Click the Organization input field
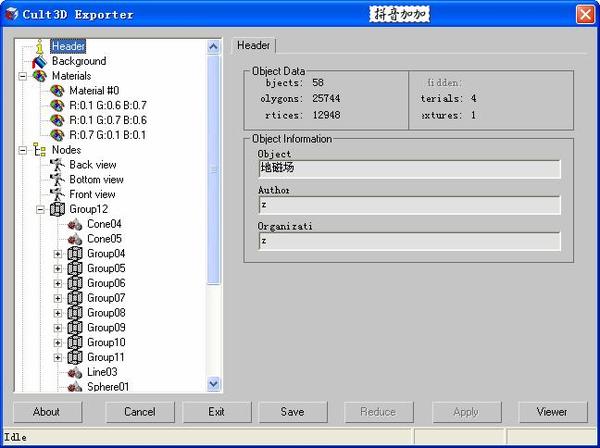The height and width of the screenshot is (448, 600). [409, 241]
